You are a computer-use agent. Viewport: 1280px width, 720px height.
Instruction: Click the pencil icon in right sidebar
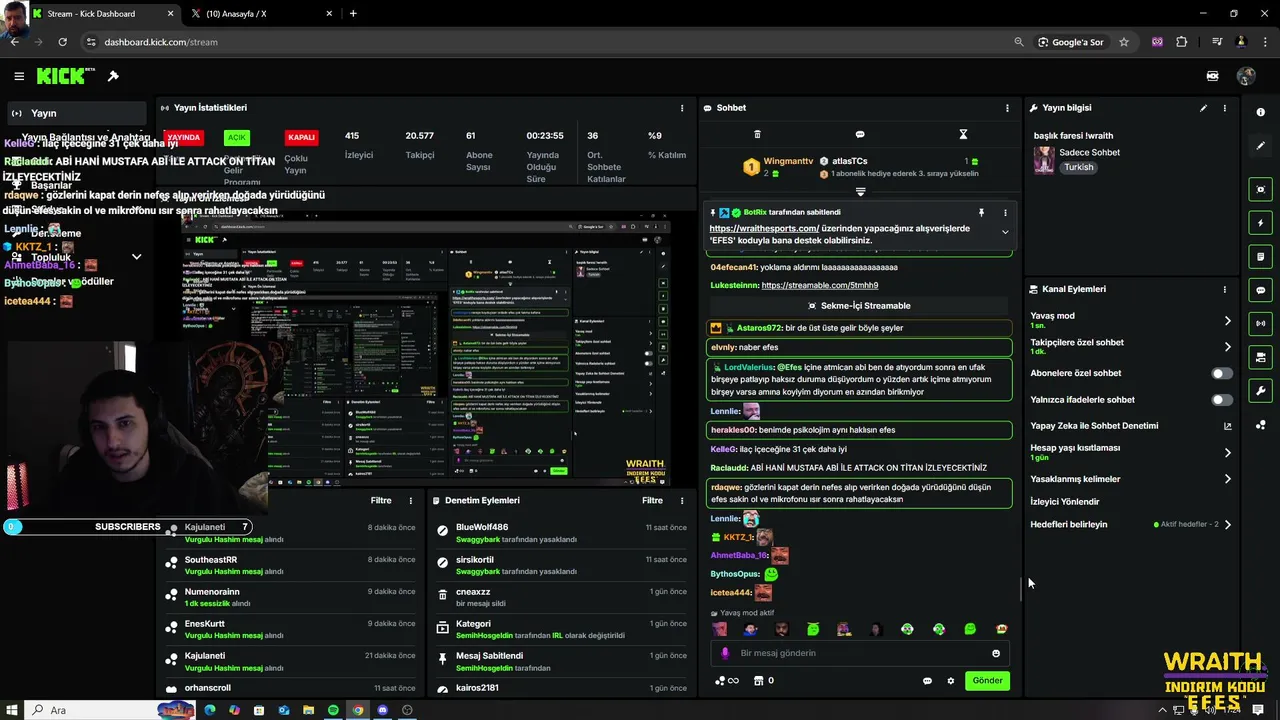(x=1260, y=146)
